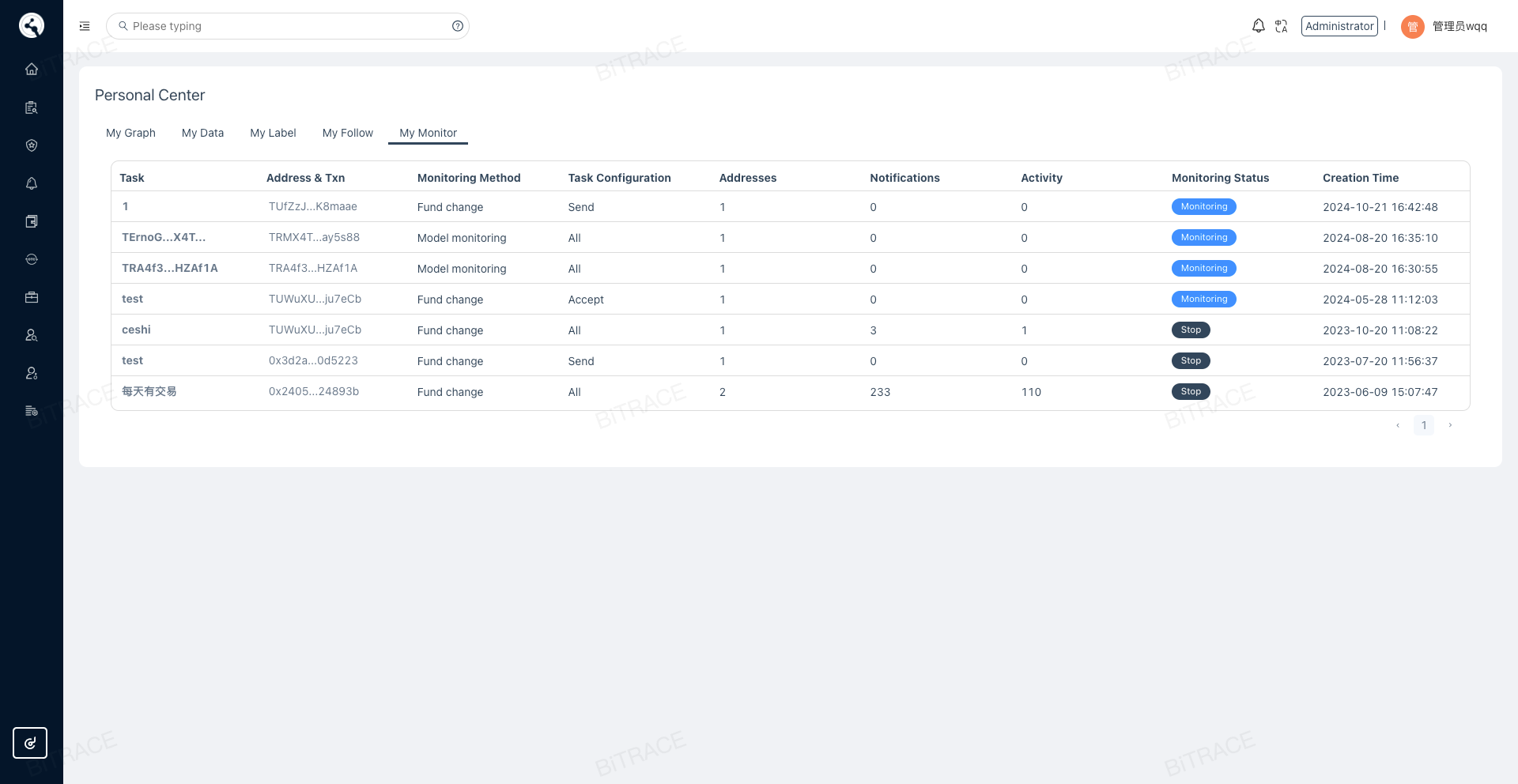The height and width of the screenshot is (784, 1518).
Task: Open the circular swap icon in the sidebar
Action: 32,259
